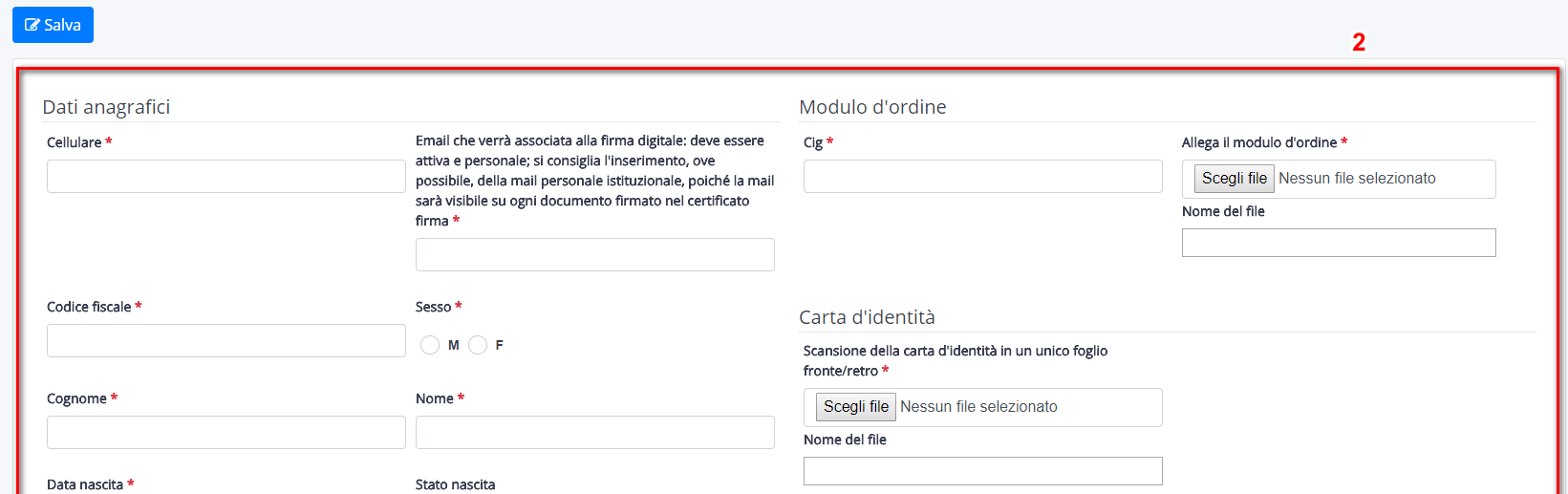The height and width of the screenshot is (494, 1568).
Task: Choose file for the carta d'identità scan
Action: click(856, 407)
